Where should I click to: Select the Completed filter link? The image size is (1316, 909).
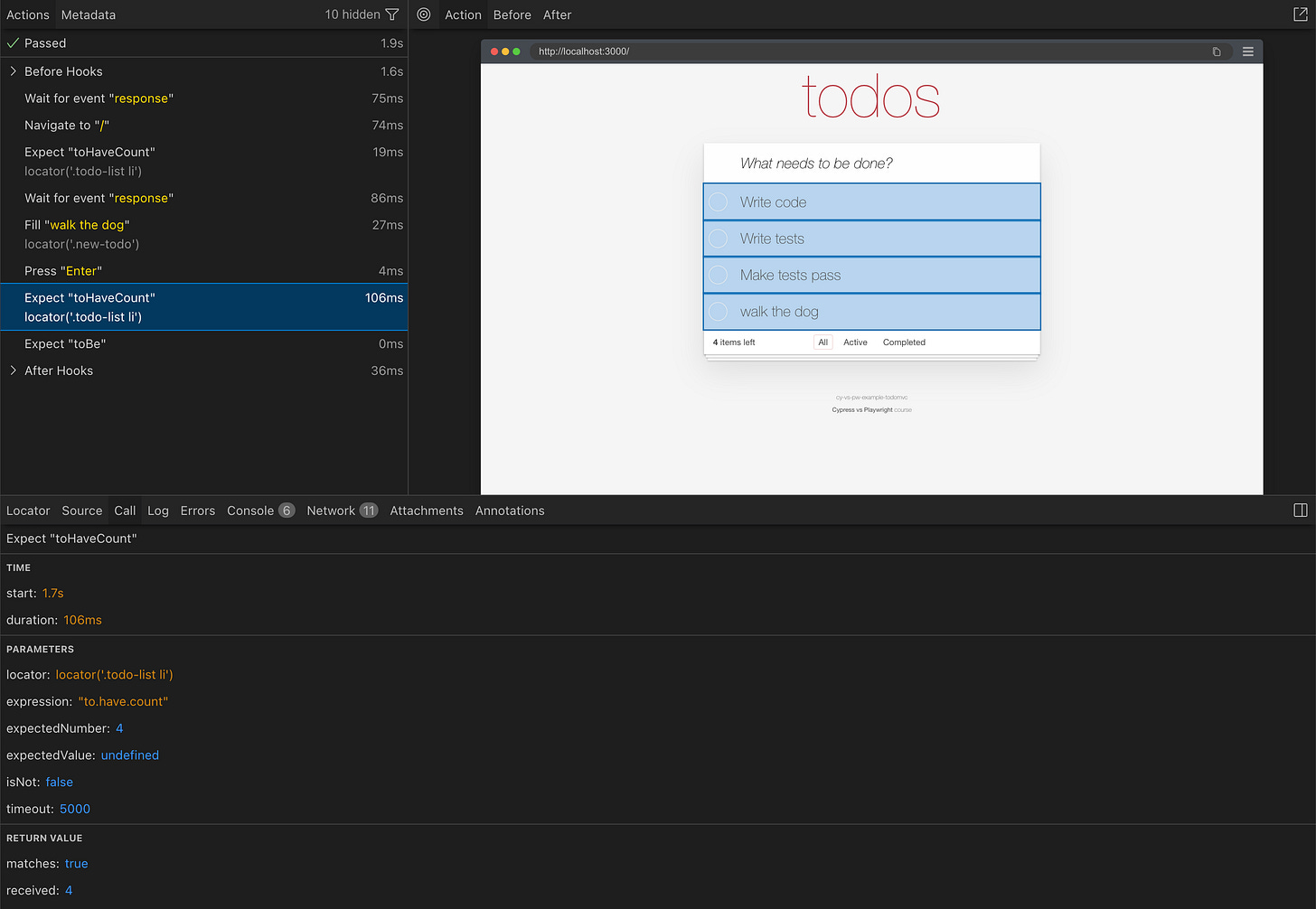(904, 342)
